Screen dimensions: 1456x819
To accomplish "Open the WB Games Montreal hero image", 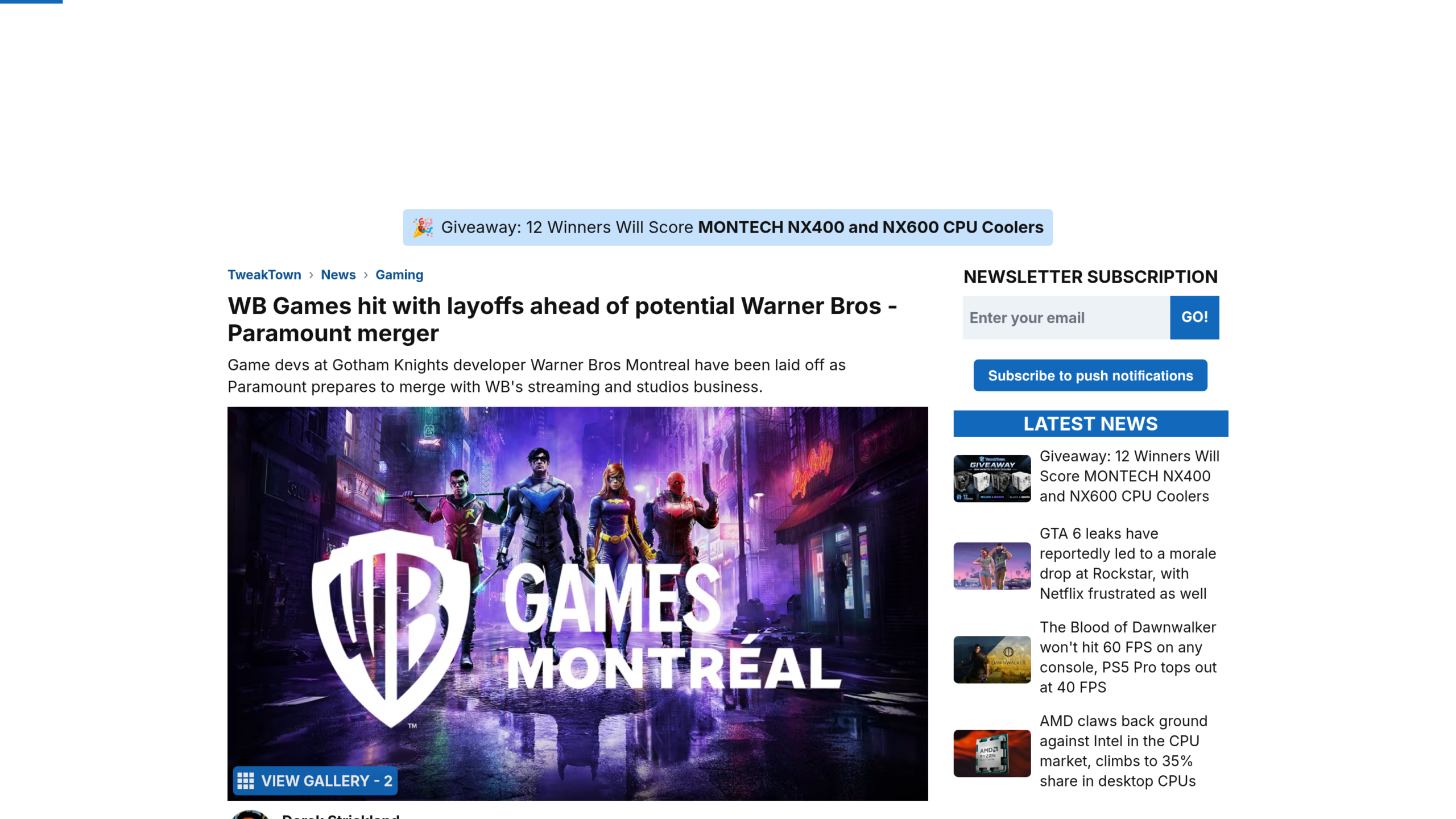I will pyautogui.click(x=578, y=603).
